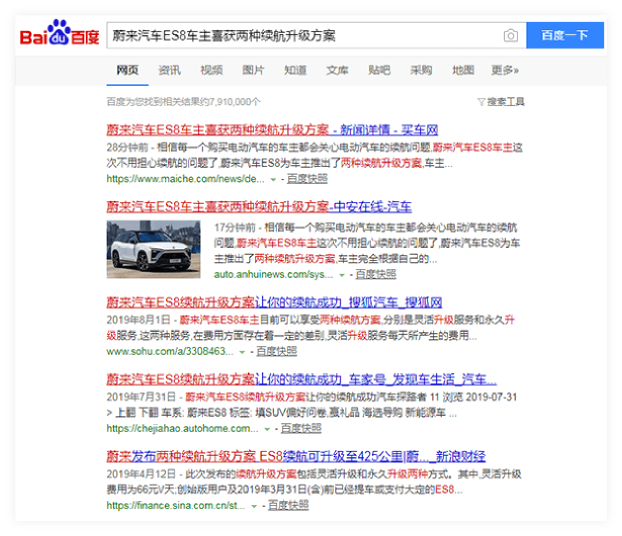Screen dimensions: 622x536
Task: Click the www.sohu.com/a/3308463 URL text
Action: click(170, 352)
